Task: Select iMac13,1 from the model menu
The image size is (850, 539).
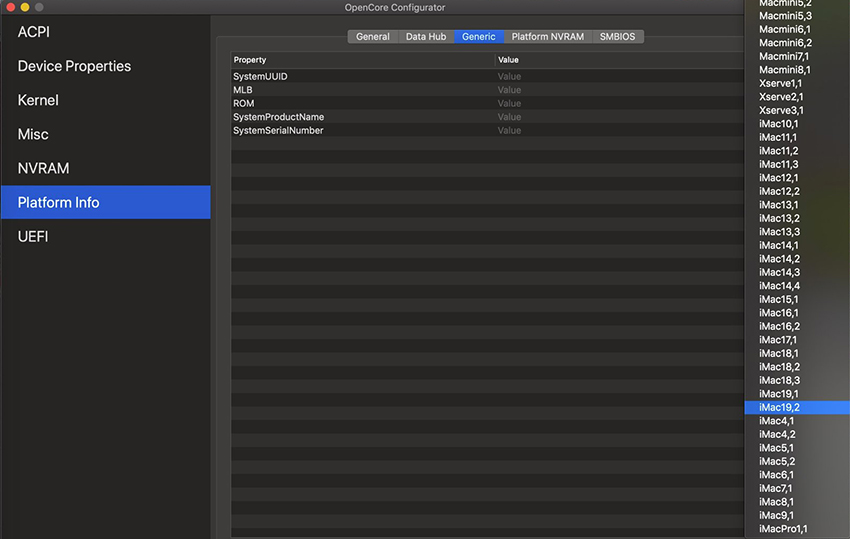Action: tap(797, 205)
